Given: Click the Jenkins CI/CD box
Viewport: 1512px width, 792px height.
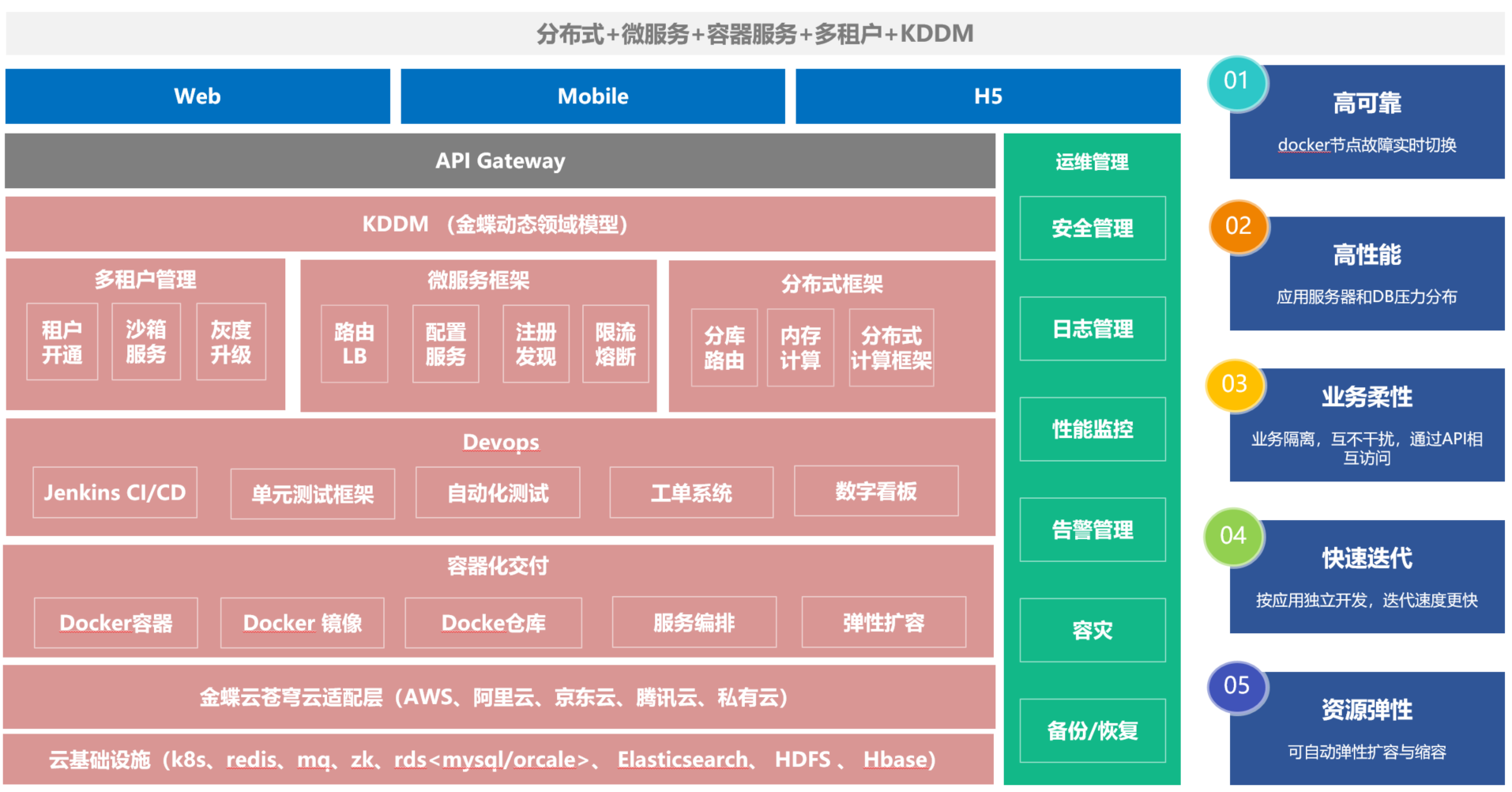Looking at the screenshot, I should 115,492.
